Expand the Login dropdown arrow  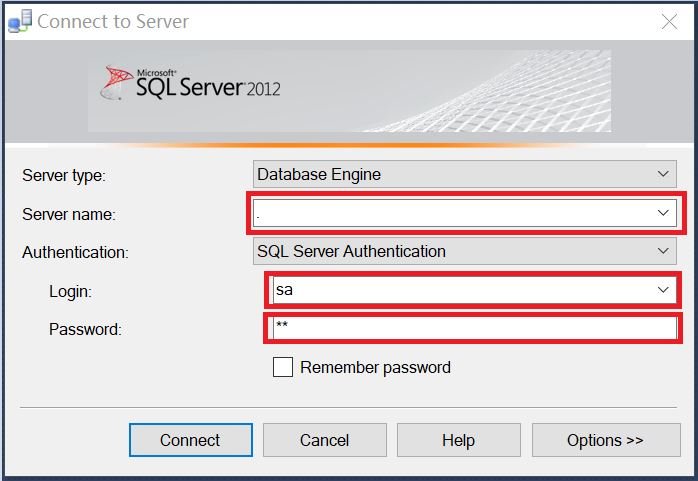(x=663, y=290)
